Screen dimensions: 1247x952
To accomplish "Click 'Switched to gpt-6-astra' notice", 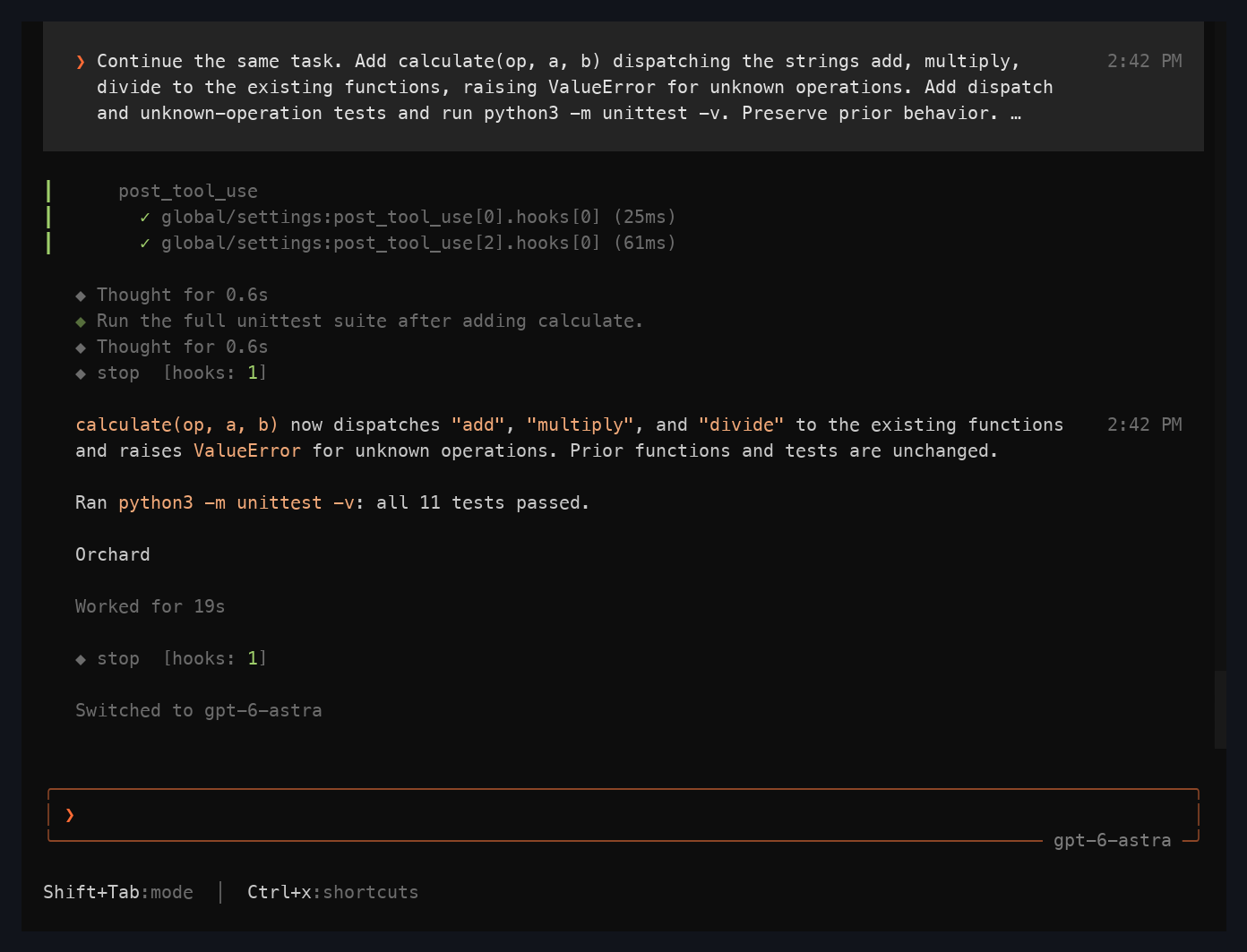I will 199,710.
